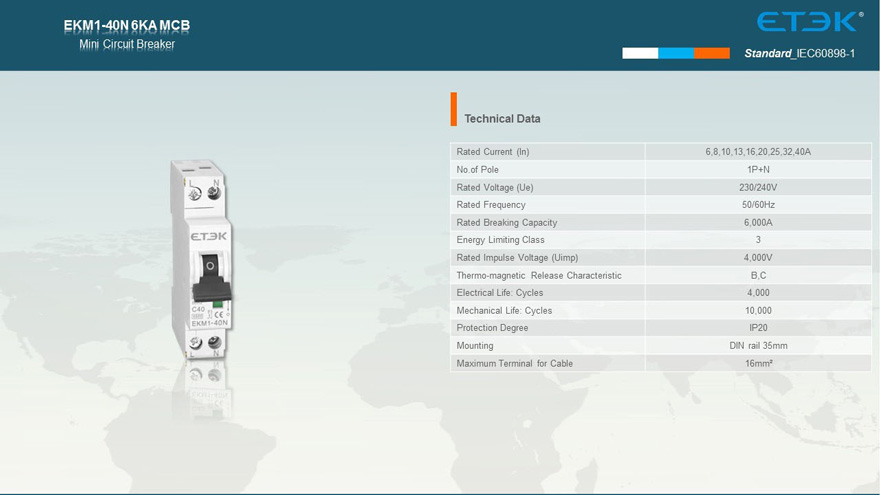Click the 6,000A value cell
Viewport: 880px width, 495px height.
point(758,222)
